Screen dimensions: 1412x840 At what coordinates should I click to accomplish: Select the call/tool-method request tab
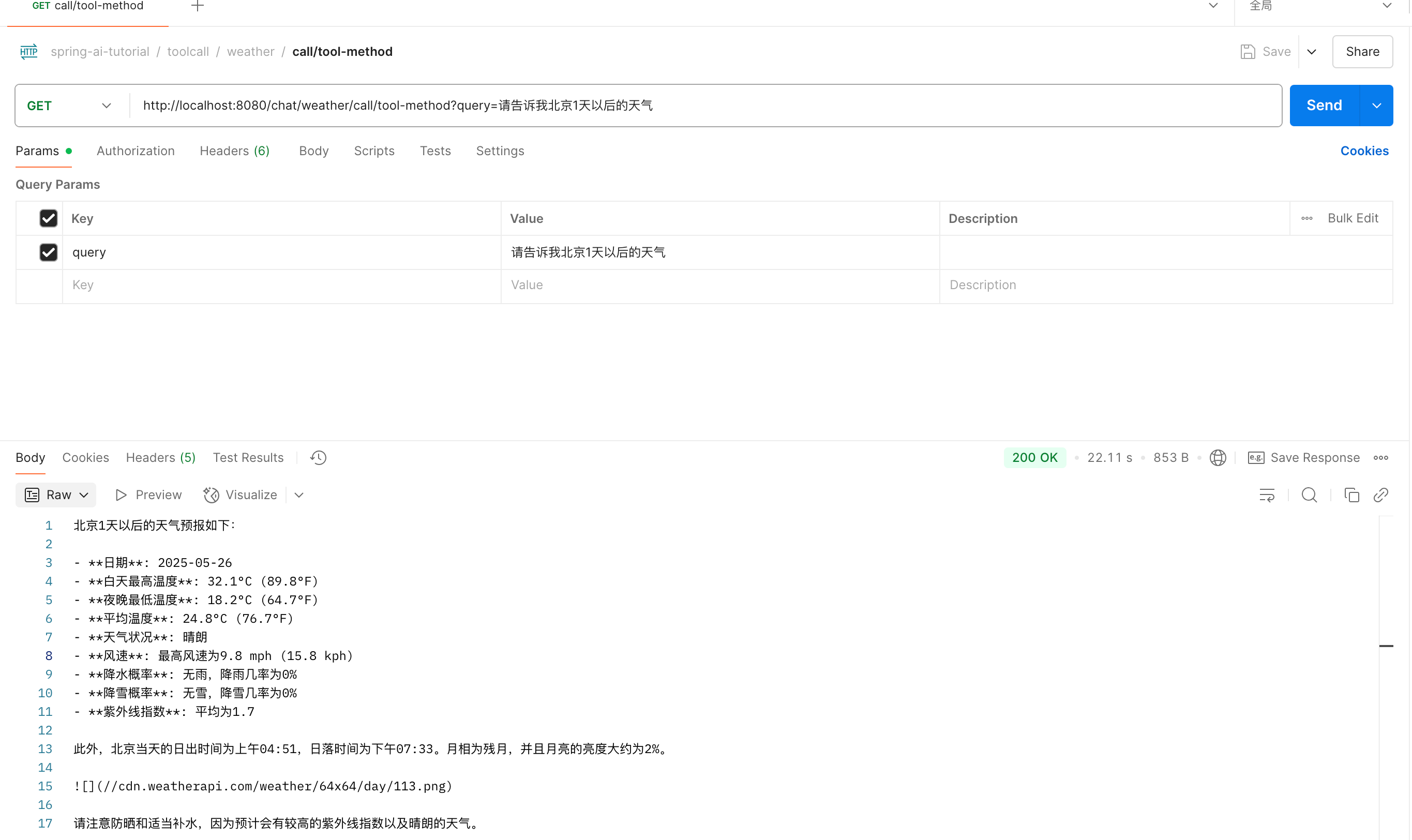tap(88, 6)
